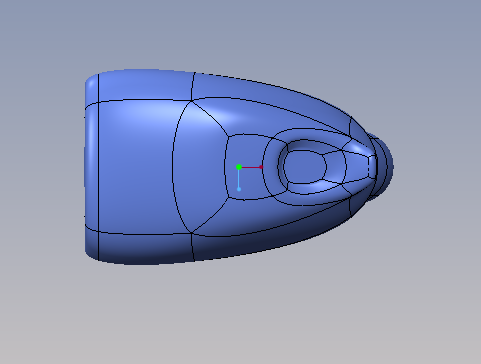This screenshot has height=364, width=481.
Task: Select the cylindrical tip at the model's narrow end
Action: (383, 167)
